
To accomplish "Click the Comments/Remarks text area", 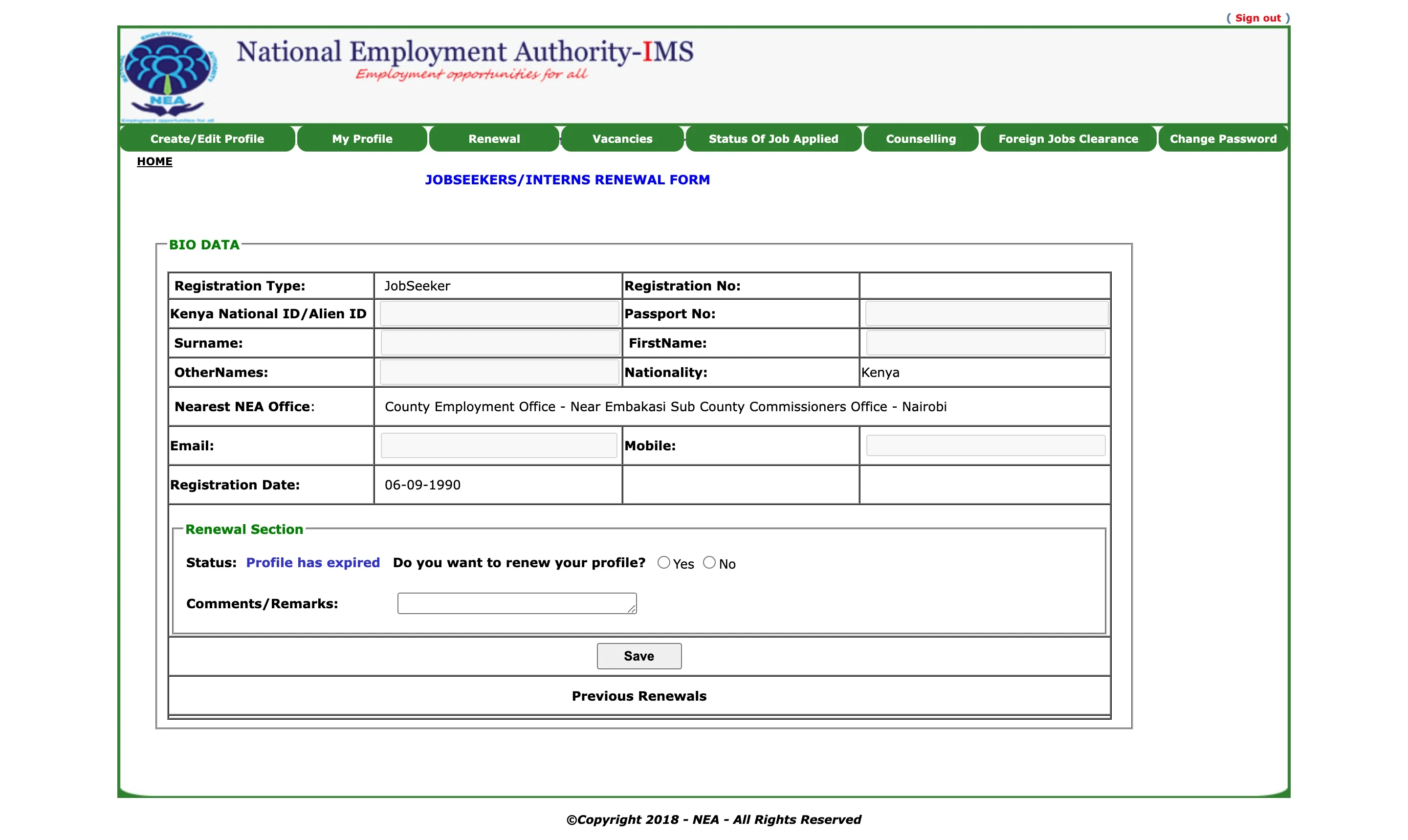I will [517, 603].
